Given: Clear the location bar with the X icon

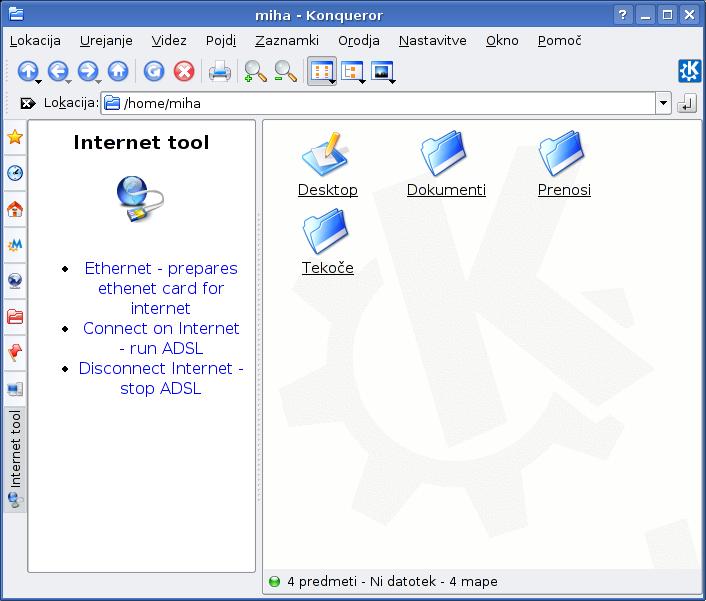Looking at the screenshot, I should 27,104.
